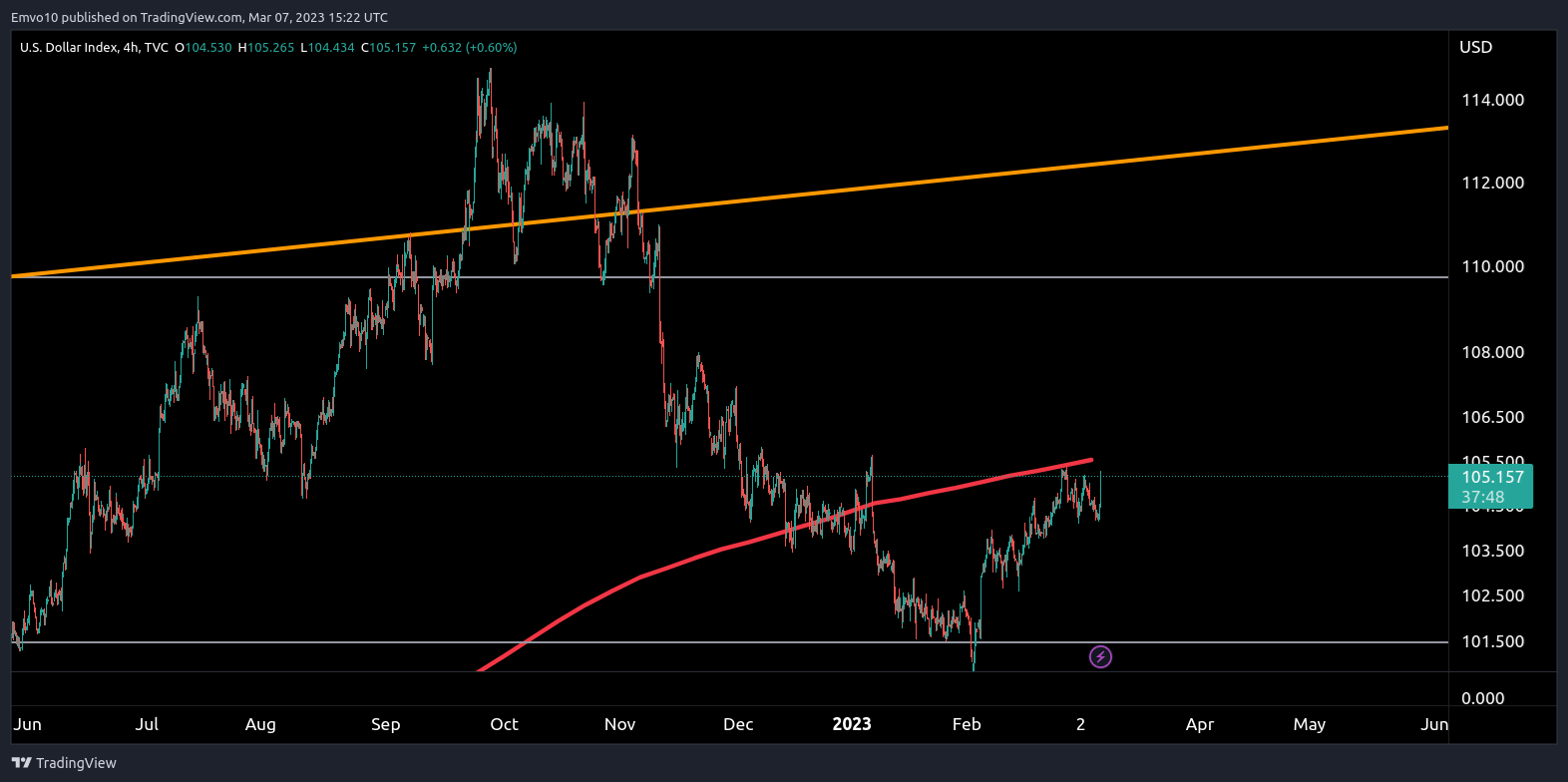This screenshot has width=1568, height=782.
Task: Click the 110.000 price axis label
Action: 1492,266
